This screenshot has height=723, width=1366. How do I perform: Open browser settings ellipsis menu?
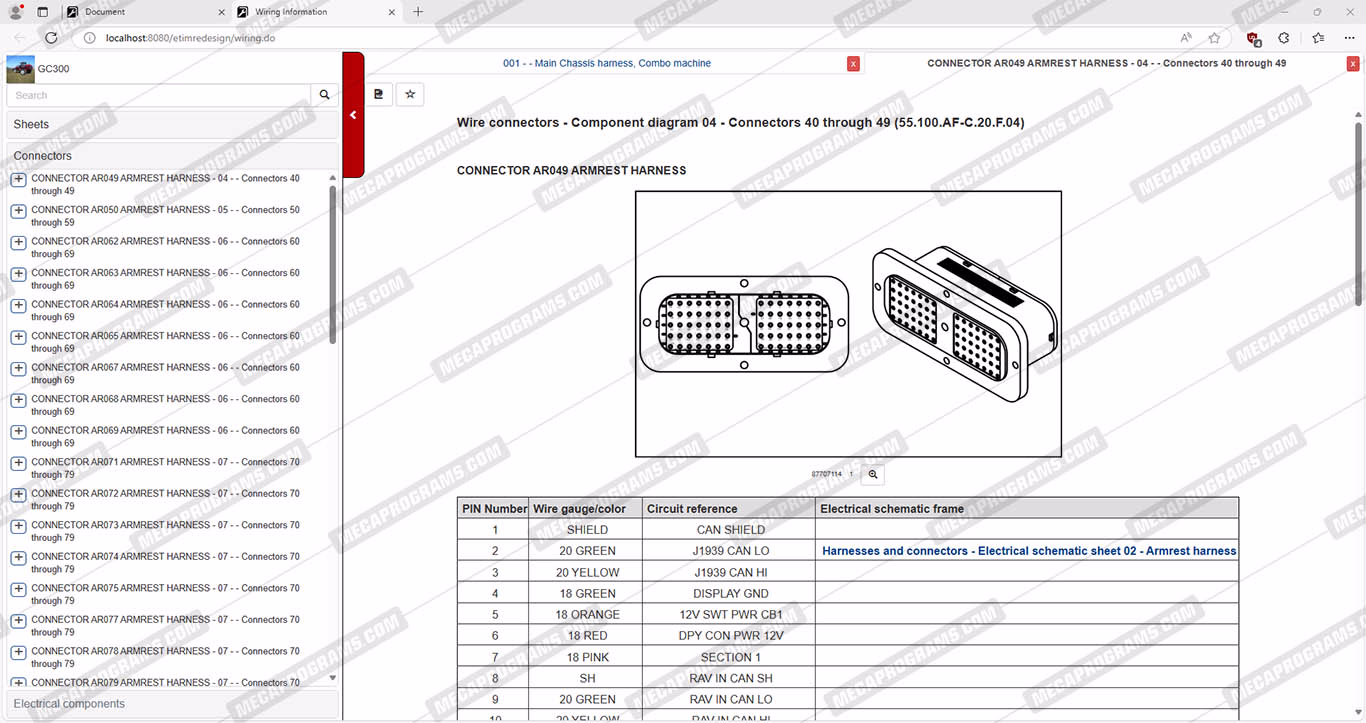tap(1348, 38)
